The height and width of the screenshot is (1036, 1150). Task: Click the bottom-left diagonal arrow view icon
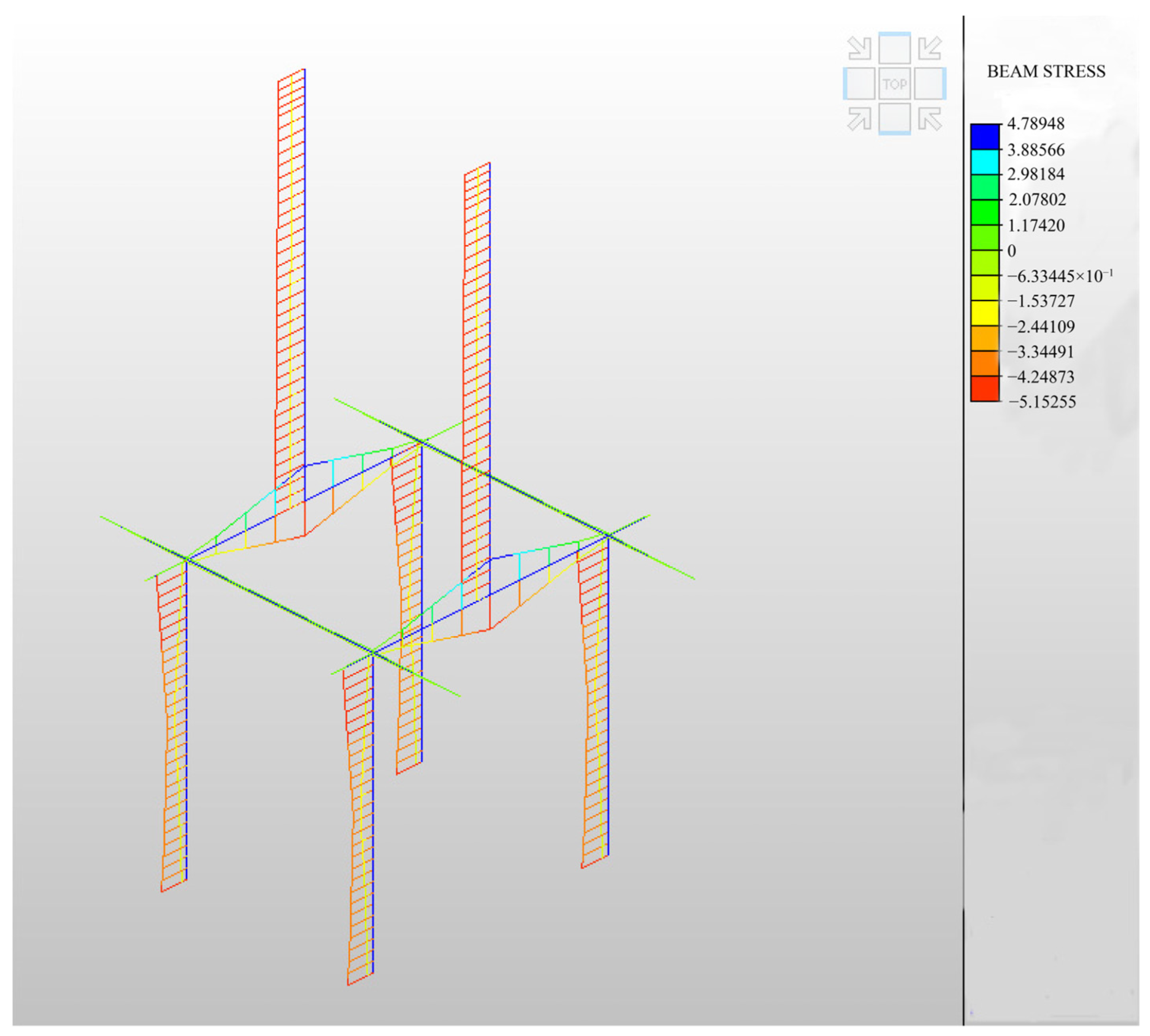[859, 120]
